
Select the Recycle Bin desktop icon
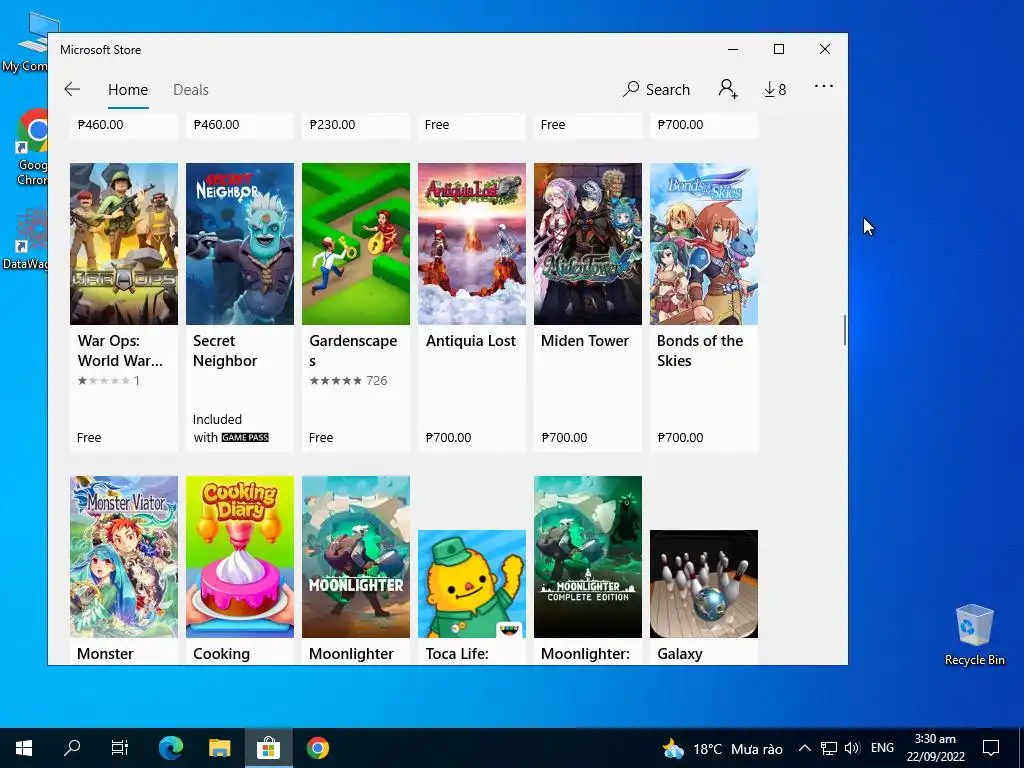pyautogui.click(x=974, y=635)
